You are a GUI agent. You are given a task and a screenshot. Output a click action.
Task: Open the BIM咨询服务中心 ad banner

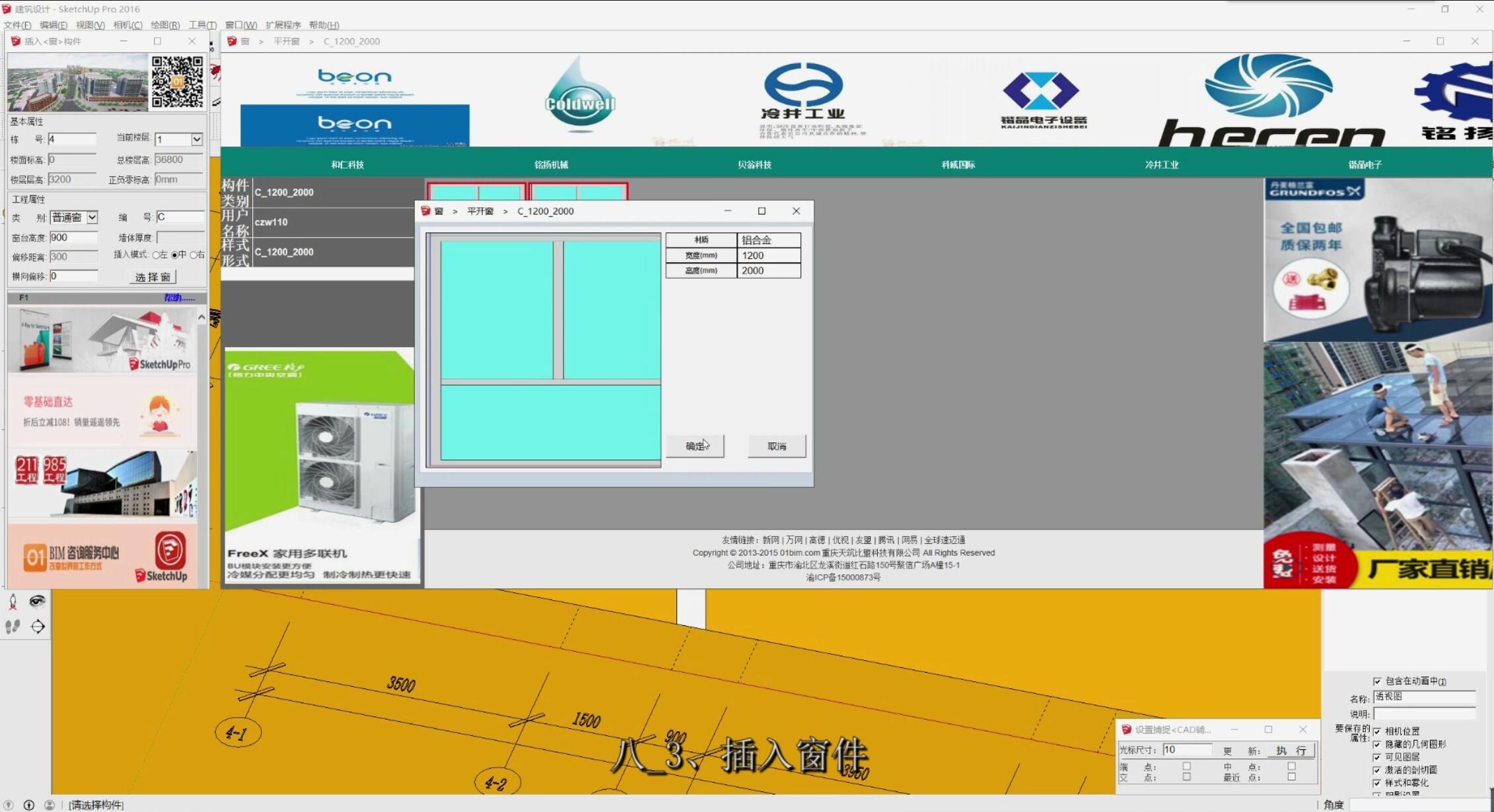click(x=102, y=555)
